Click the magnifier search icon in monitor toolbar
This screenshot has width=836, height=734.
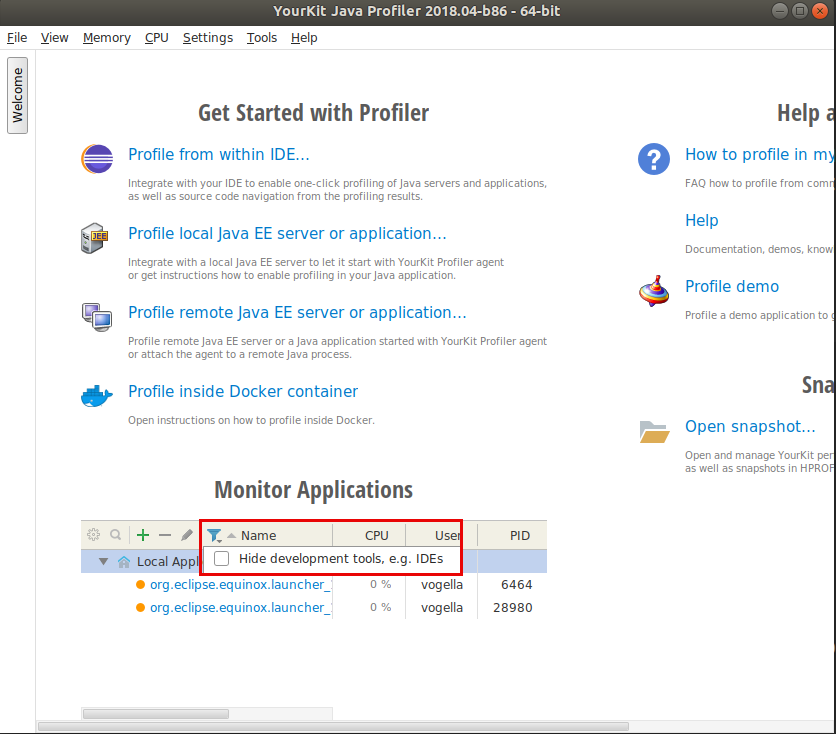click(x=116, y=535)
